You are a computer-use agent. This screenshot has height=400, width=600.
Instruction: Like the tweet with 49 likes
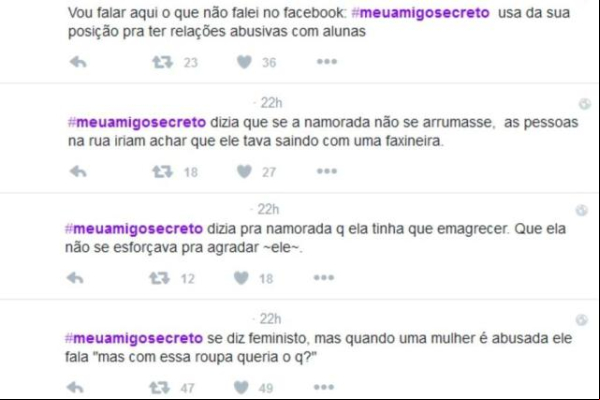241,387
